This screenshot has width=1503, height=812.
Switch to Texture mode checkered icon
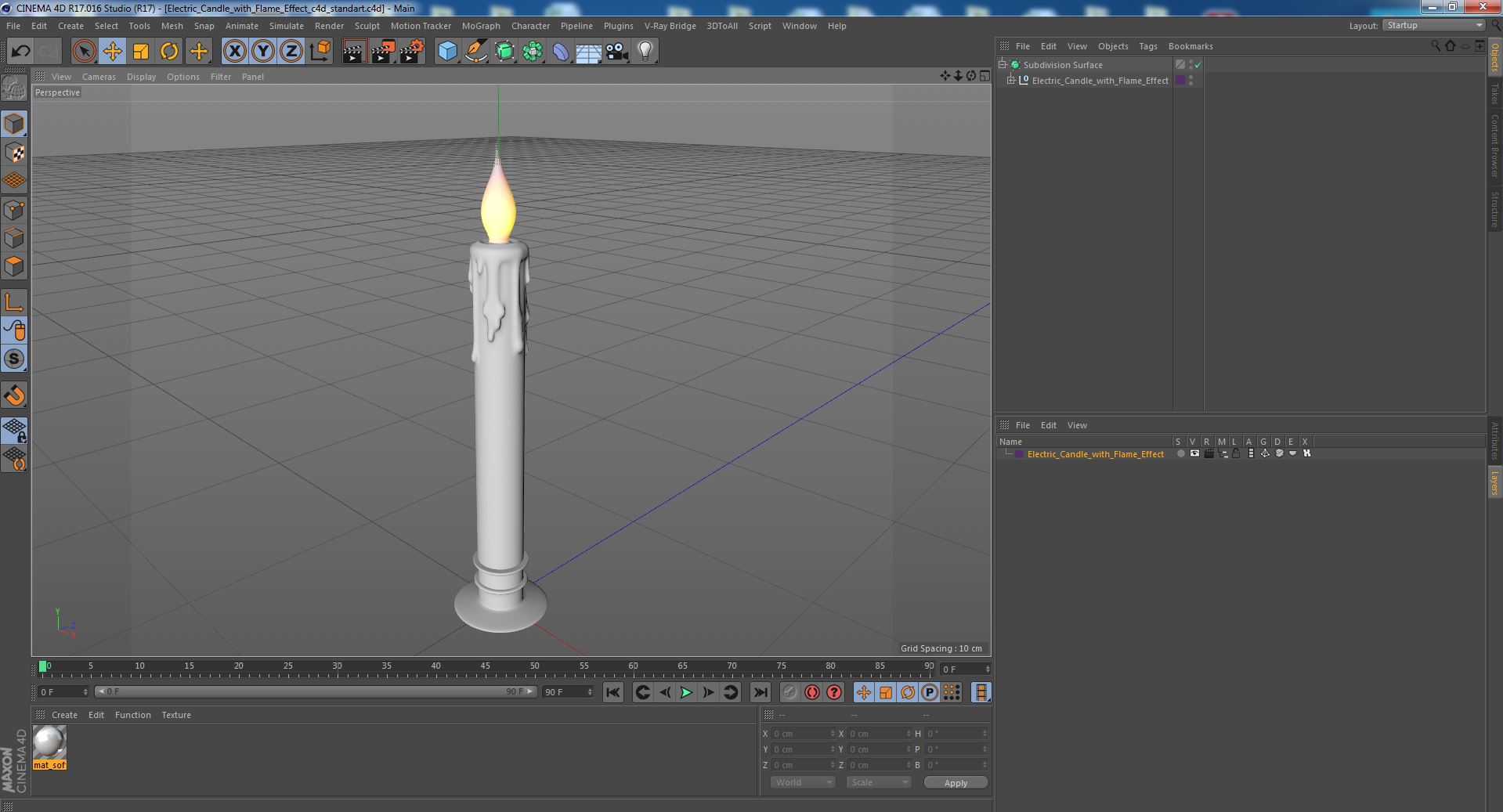pyautogui.click(x=14, y=153)
